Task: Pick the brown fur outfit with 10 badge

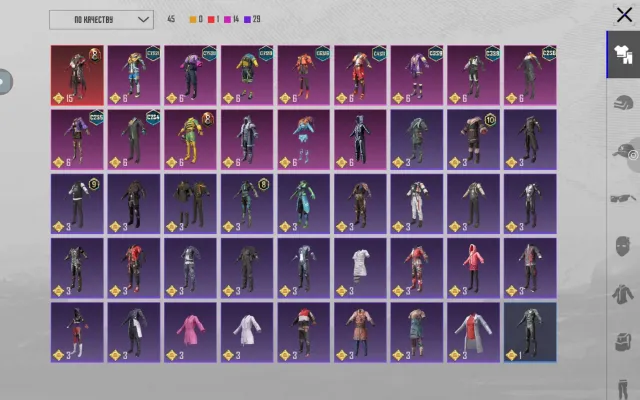Action: (x=473, y=139)
